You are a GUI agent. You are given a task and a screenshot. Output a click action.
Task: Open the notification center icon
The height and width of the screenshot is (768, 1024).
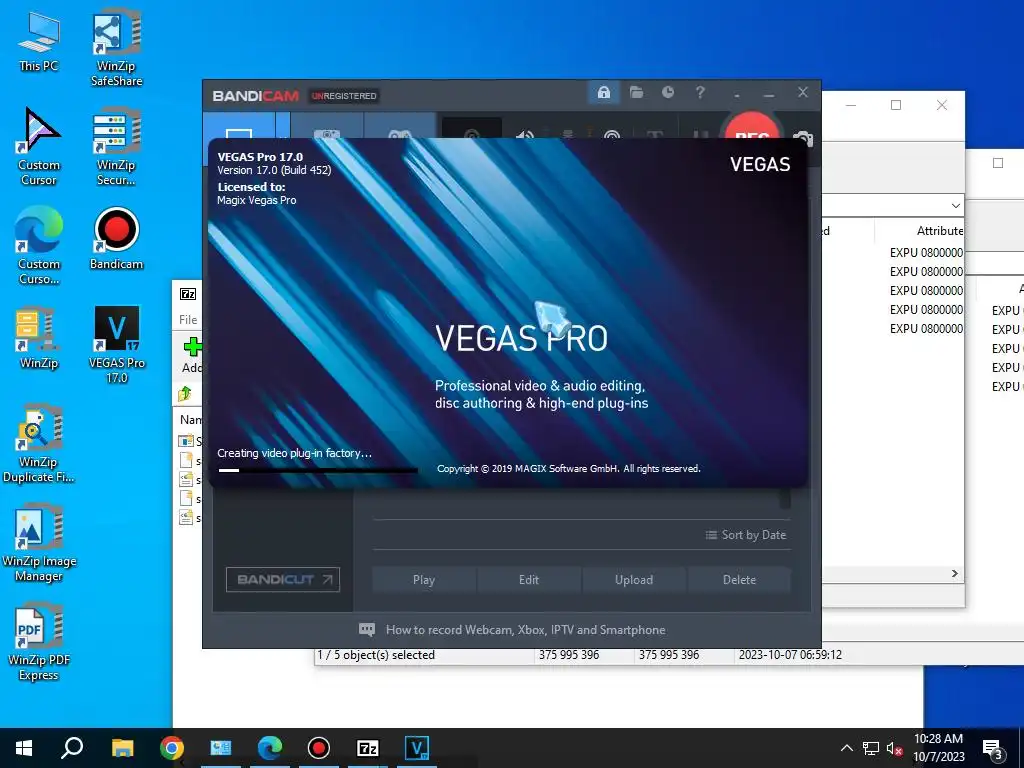coord(993,749)
